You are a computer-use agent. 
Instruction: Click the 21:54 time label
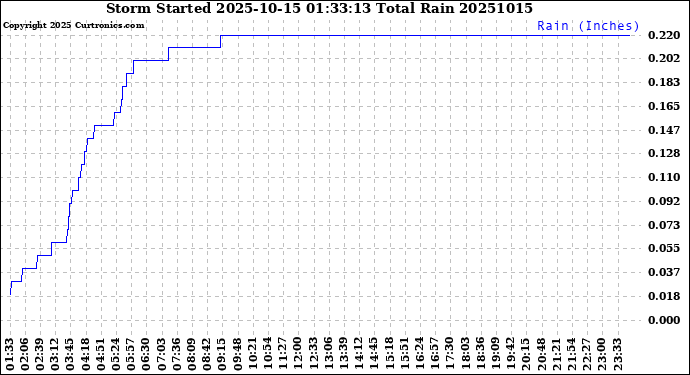point(572,355)
